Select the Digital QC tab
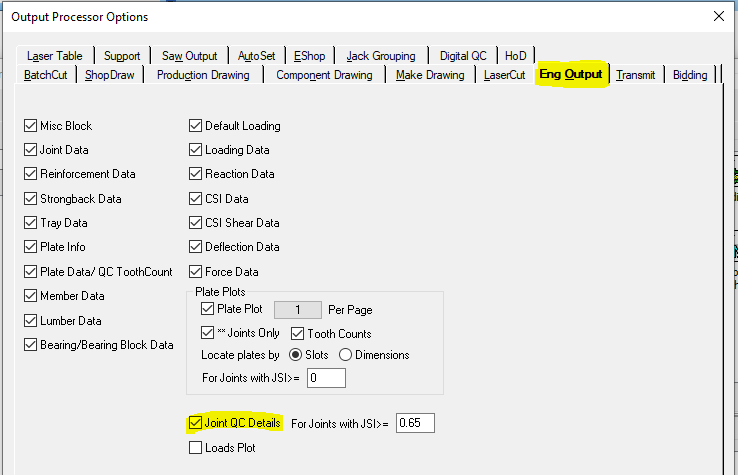The height and width of the screenshot is (475, 738). tap(462, 56)
